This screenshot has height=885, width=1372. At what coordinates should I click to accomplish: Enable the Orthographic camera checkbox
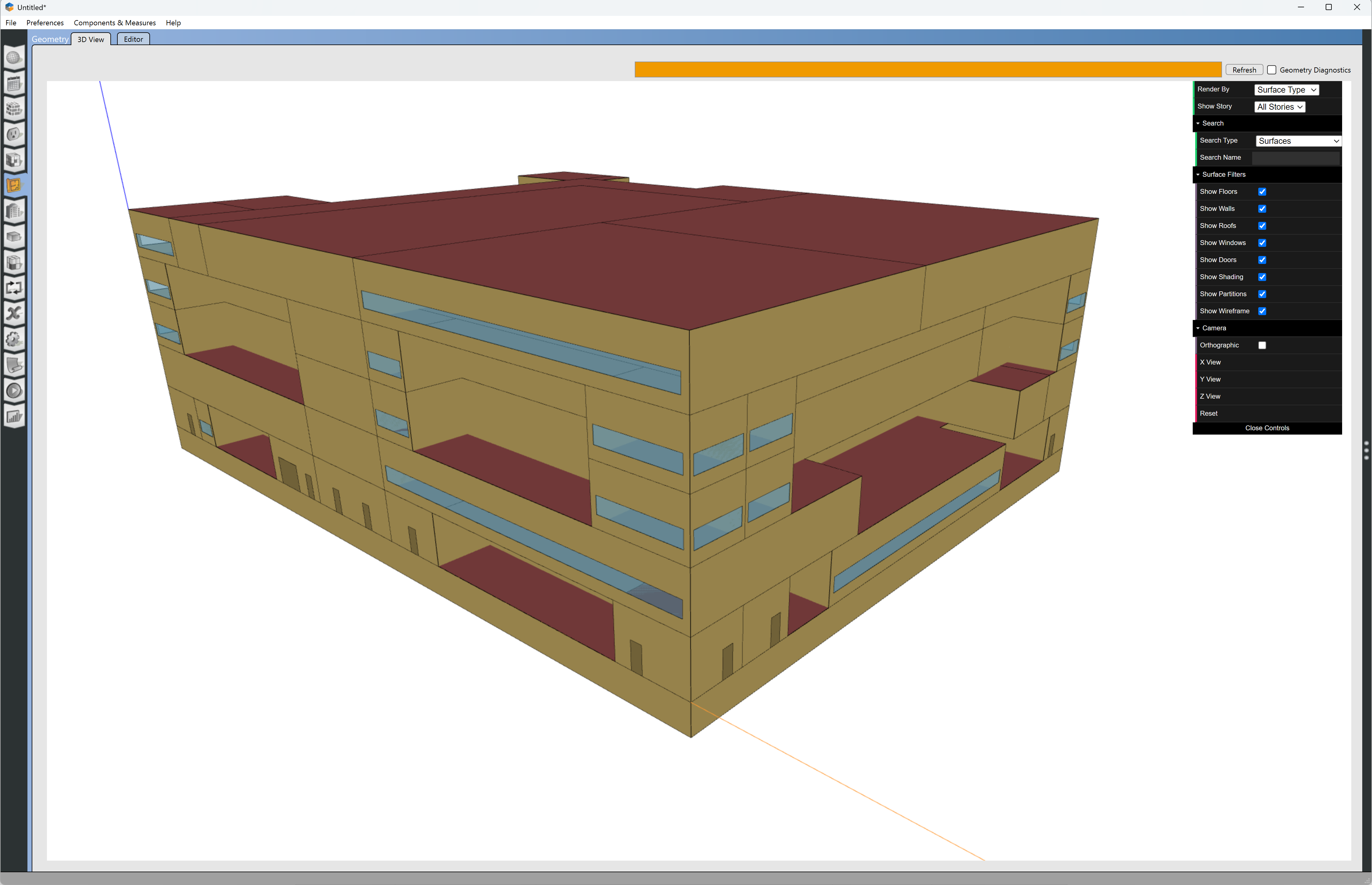pos(1262,345)
